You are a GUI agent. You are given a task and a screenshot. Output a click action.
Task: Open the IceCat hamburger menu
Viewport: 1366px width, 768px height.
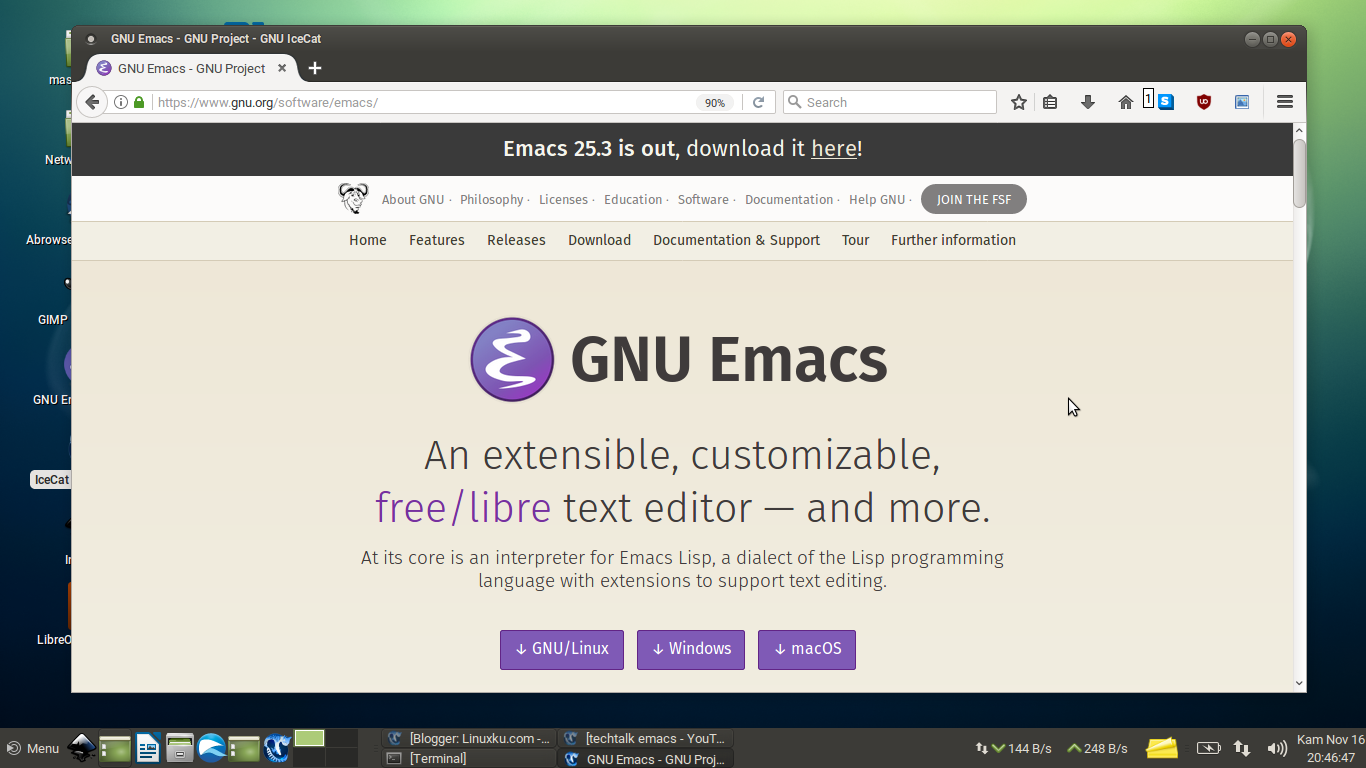(1285, 102)
